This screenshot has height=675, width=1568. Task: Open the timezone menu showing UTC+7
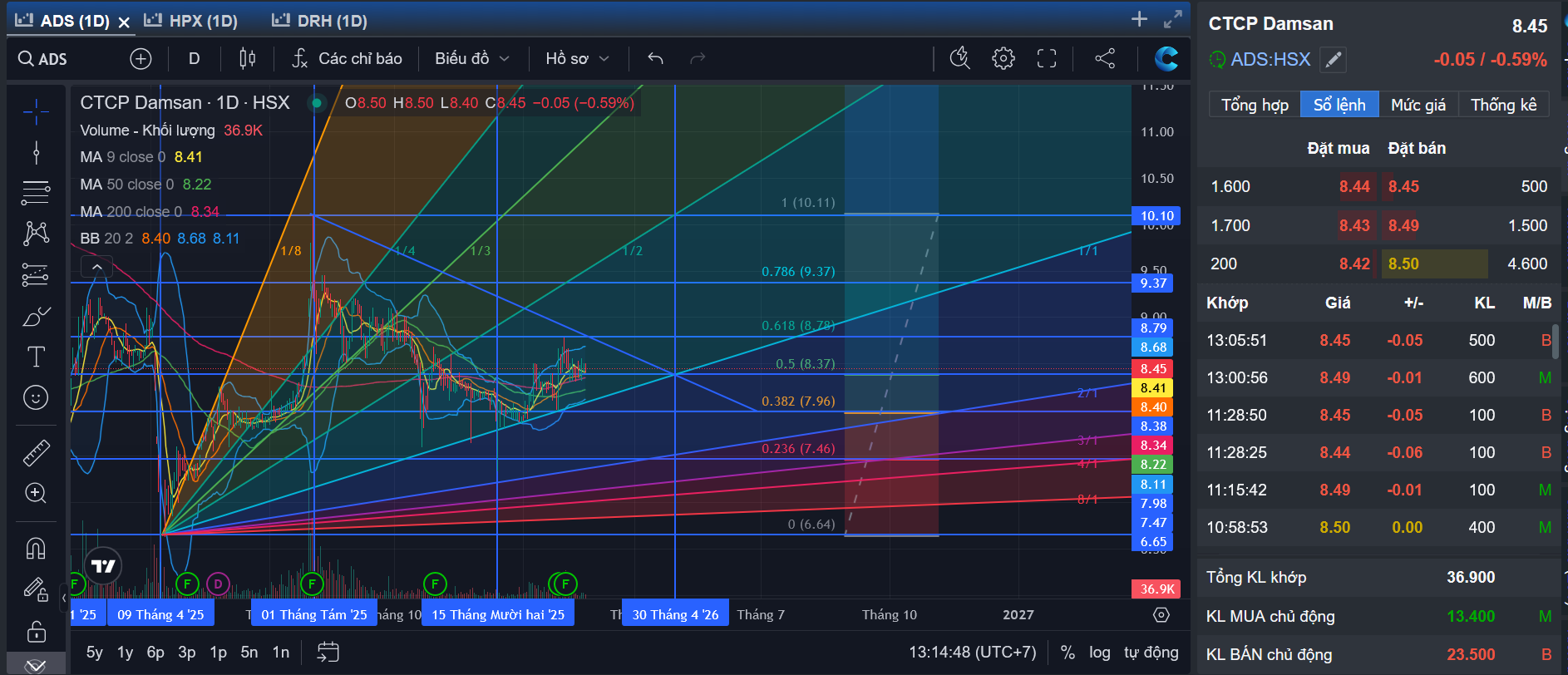coord(972,653)
